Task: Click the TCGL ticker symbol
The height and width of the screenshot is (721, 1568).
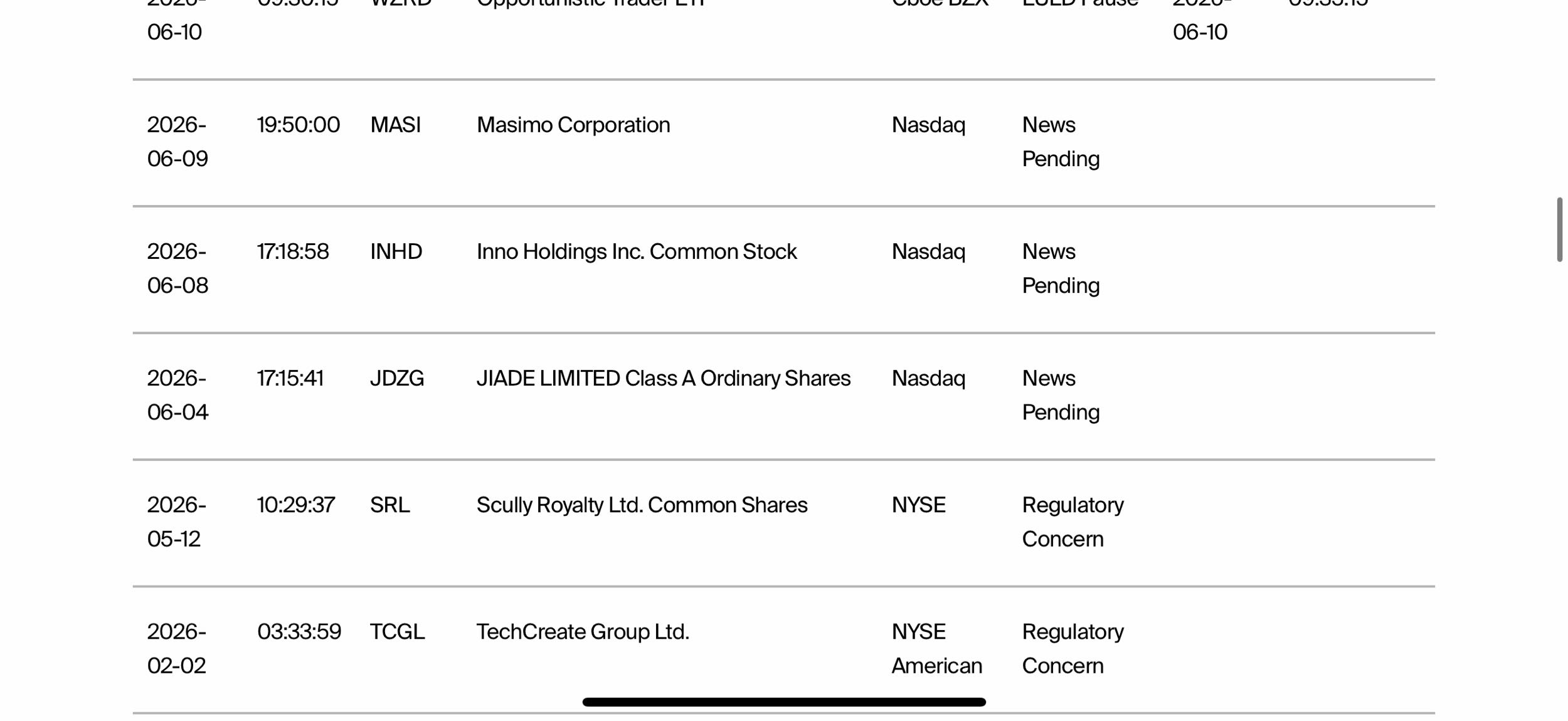Action: (397, 631)
